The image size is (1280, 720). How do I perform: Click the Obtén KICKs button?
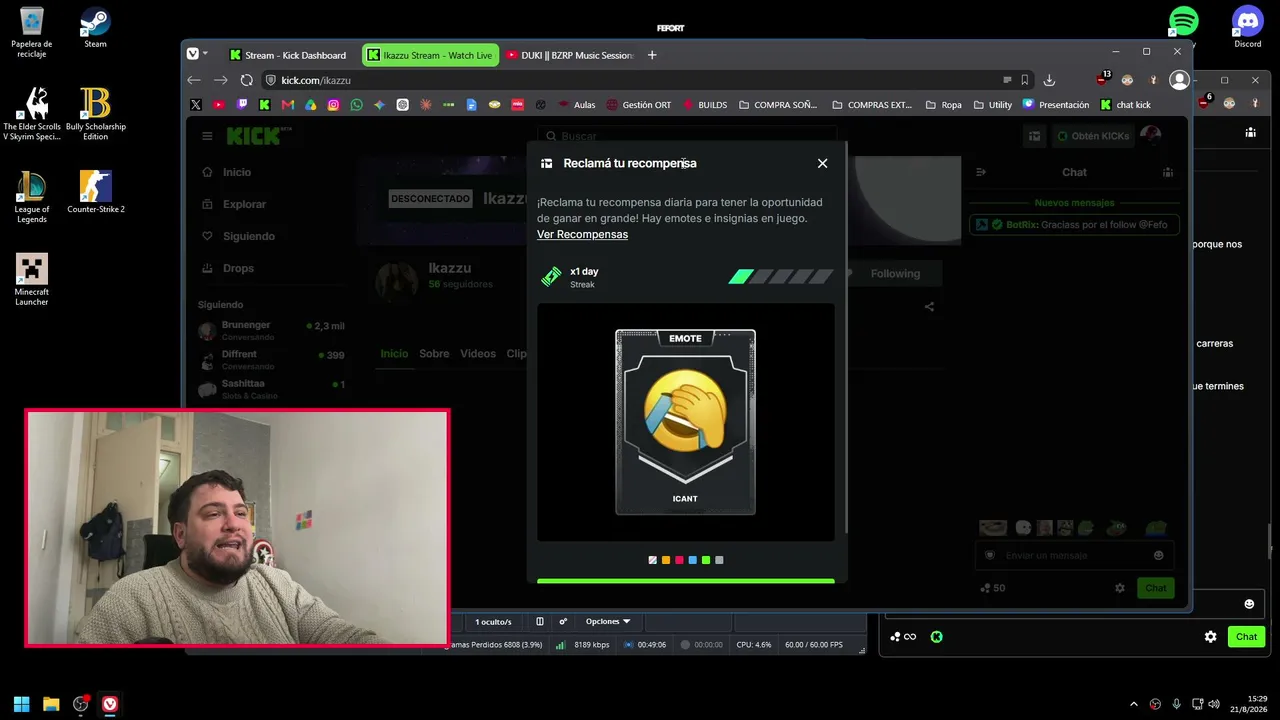[1092, 136]
